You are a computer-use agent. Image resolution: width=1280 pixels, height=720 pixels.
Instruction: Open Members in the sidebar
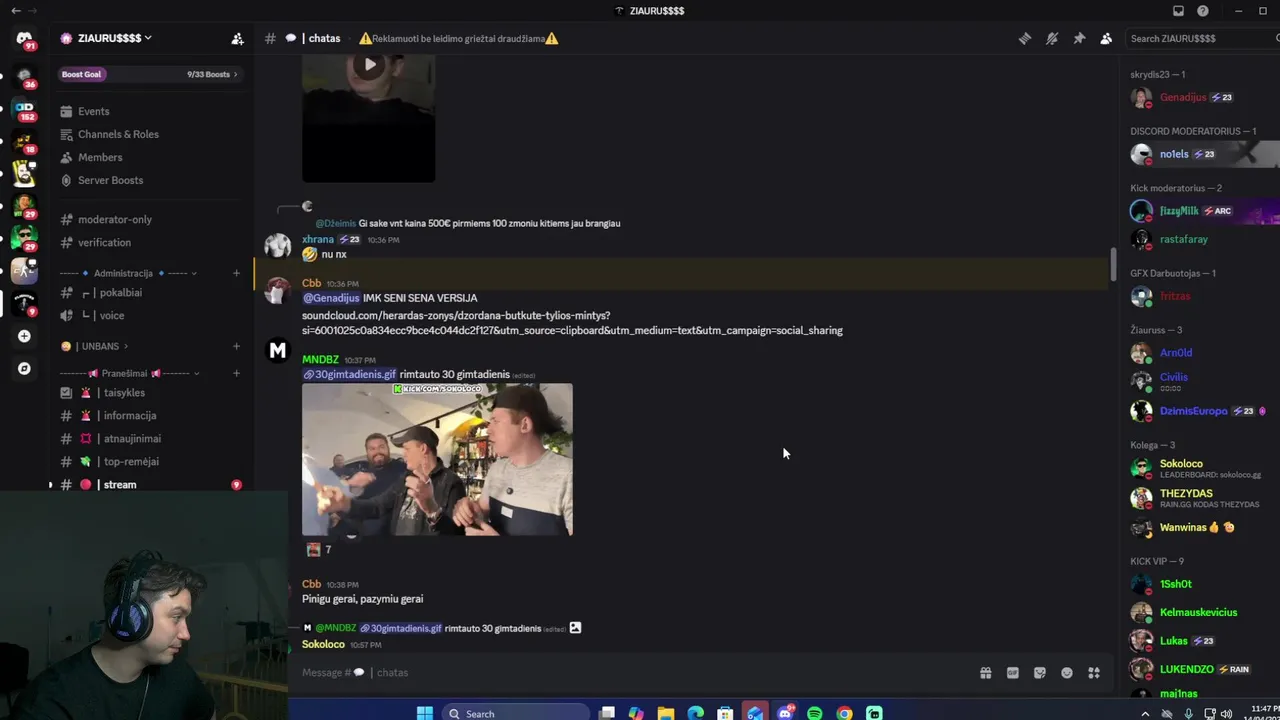(100, 157)
